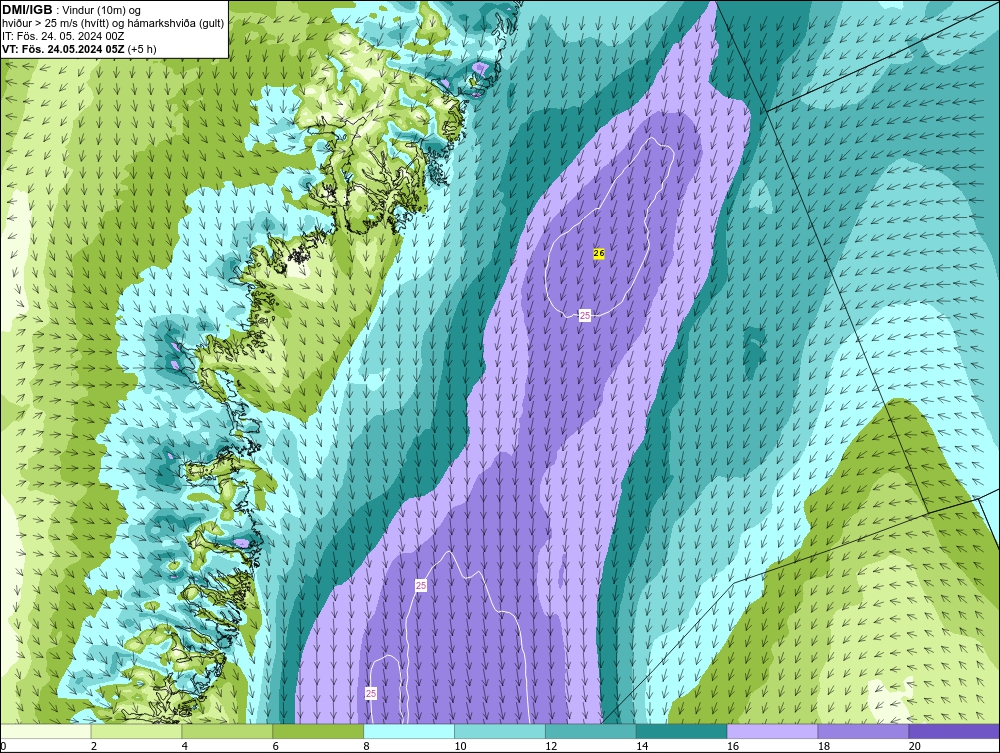Select the 4-6 m/s green legend swatch

(x=227, y=731)
